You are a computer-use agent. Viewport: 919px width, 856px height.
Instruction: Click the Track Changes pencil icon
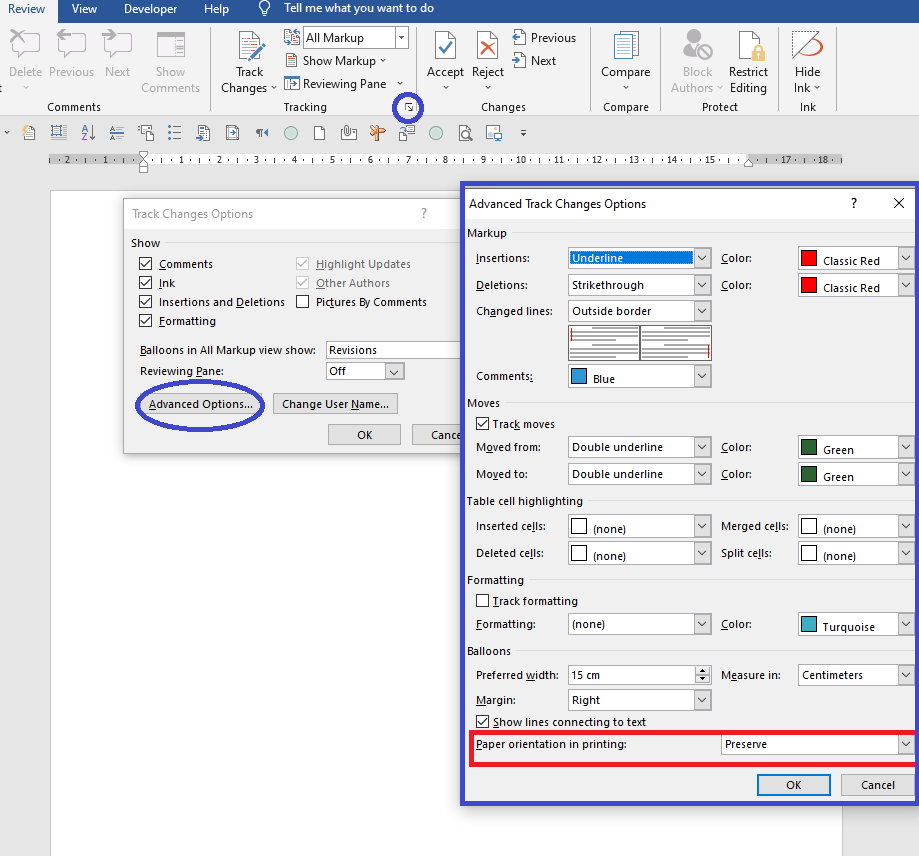click(250, 47)
